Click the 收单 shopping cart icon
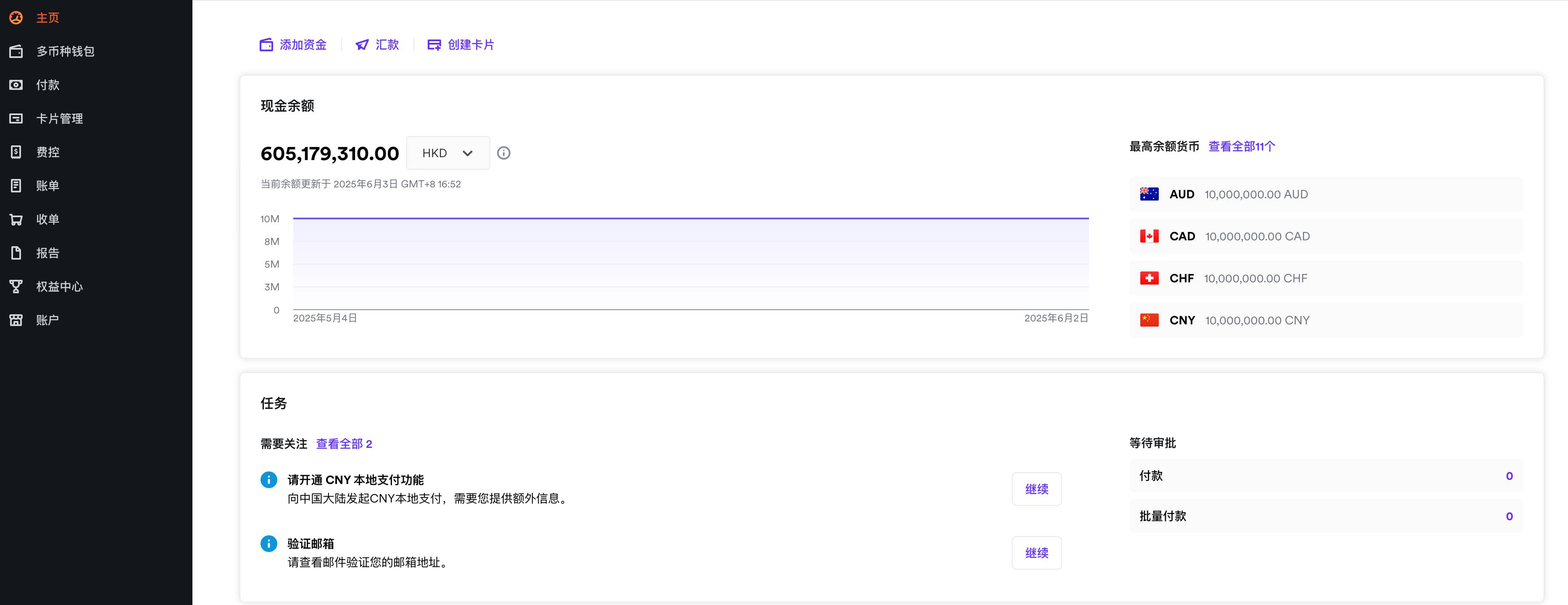Viewport: 1568px width, 605px height. 16,220
